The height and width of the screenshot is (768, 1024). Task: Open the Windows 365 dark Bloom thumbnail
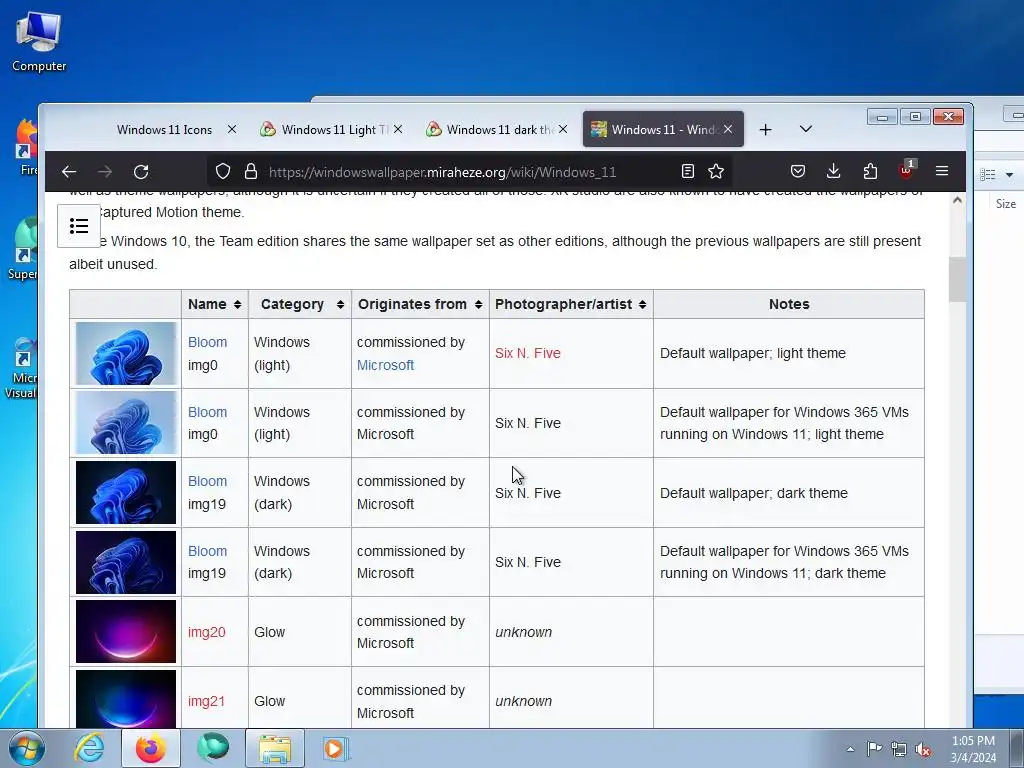click(x=126, y=562)
